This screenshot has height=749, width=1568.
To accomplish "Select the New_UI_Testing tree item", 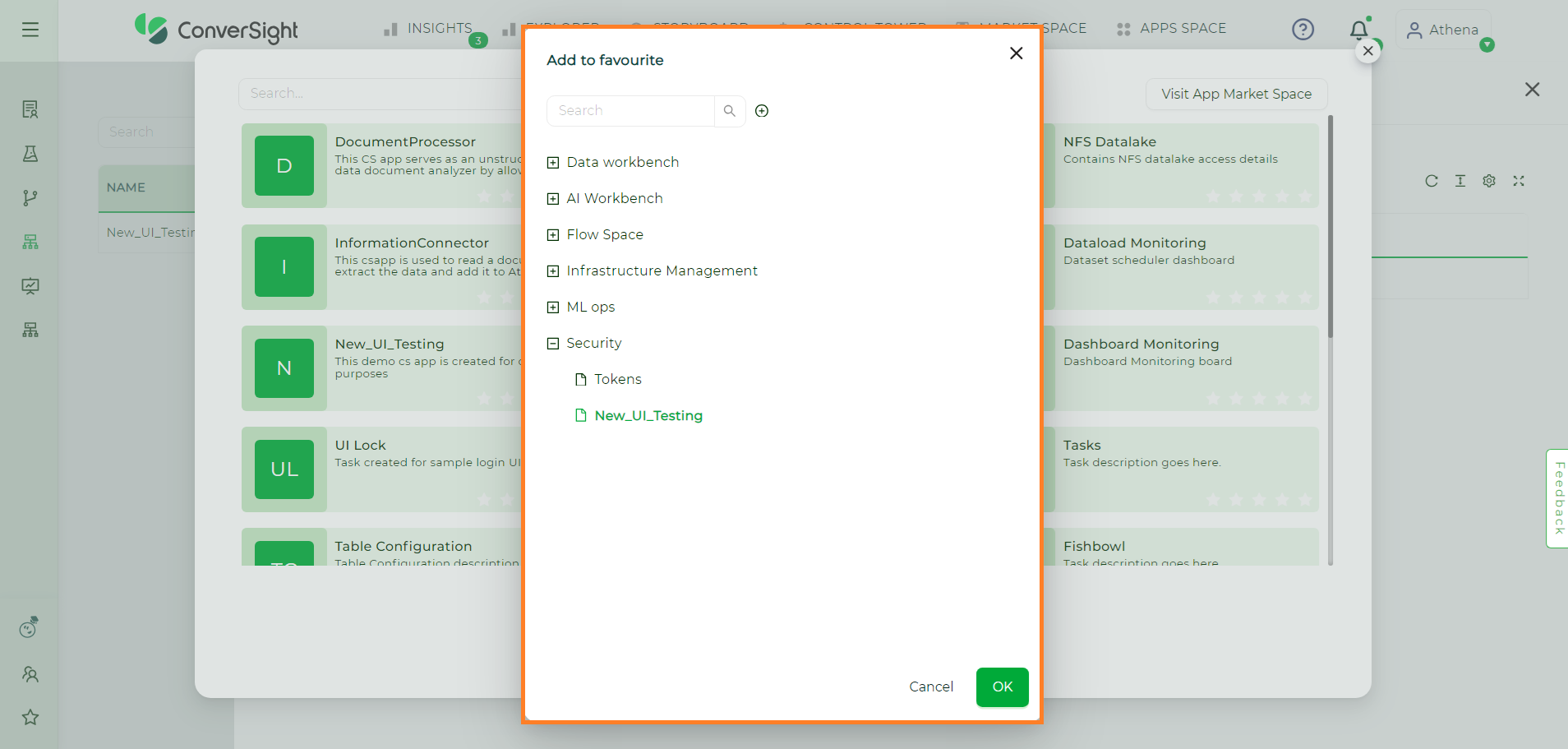I will [x=648, y=415].
